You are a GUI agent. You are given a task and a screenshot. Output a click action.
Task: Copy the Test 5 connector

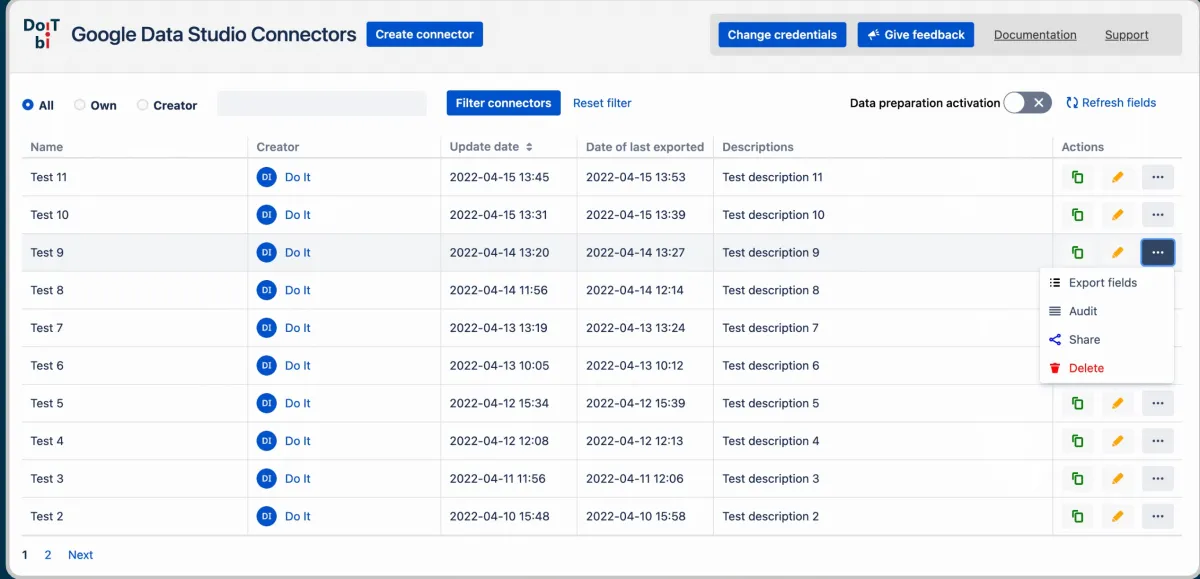[1077, 403]
